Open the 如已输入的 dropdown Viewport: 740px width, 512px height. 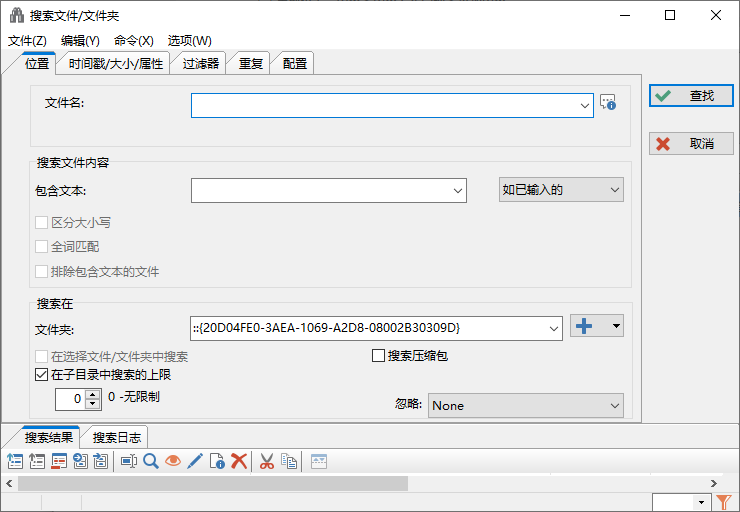pyautogui.click(x=561, y=189)
